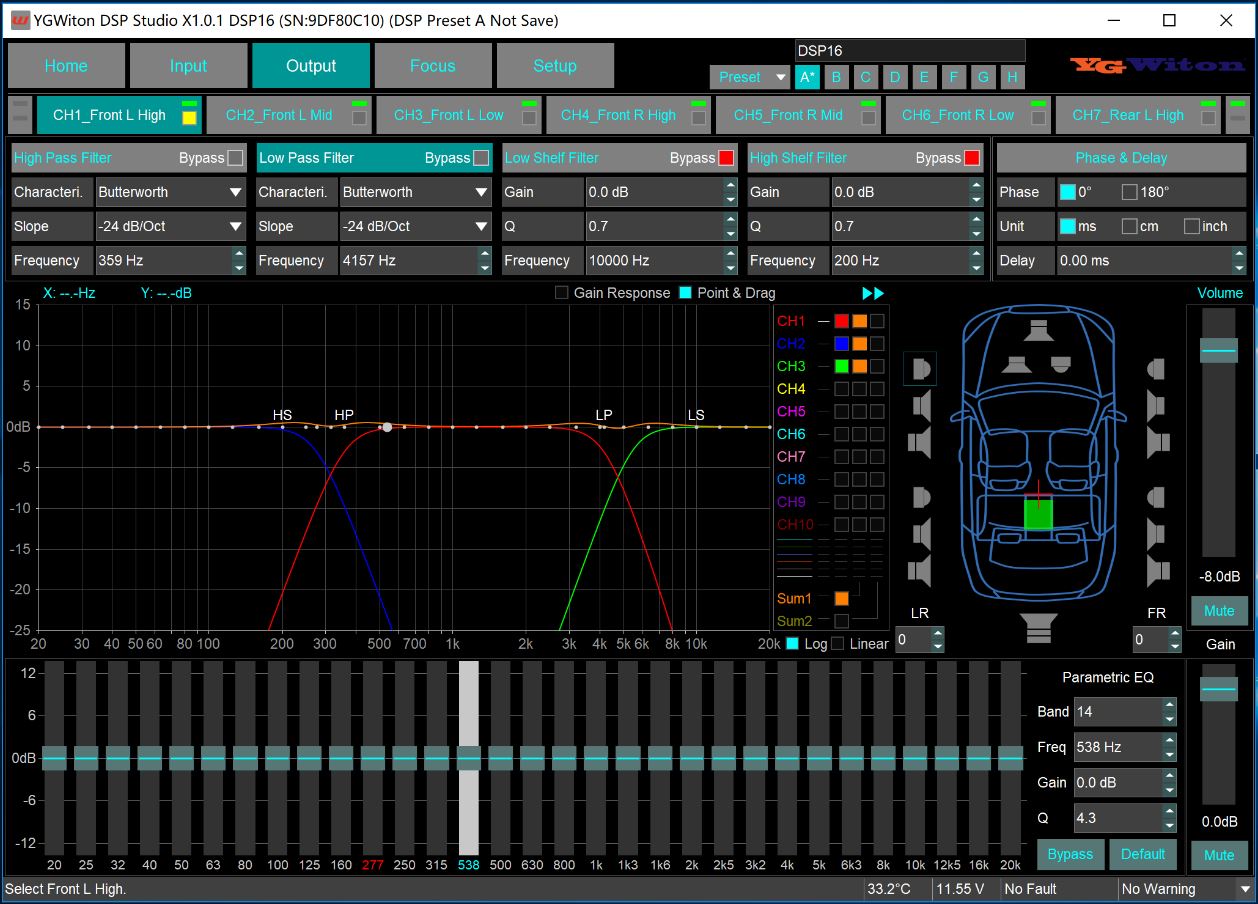Switch to the Focus tab
The height and width of the screenshot is (904, 1258).
pos(432,66)
